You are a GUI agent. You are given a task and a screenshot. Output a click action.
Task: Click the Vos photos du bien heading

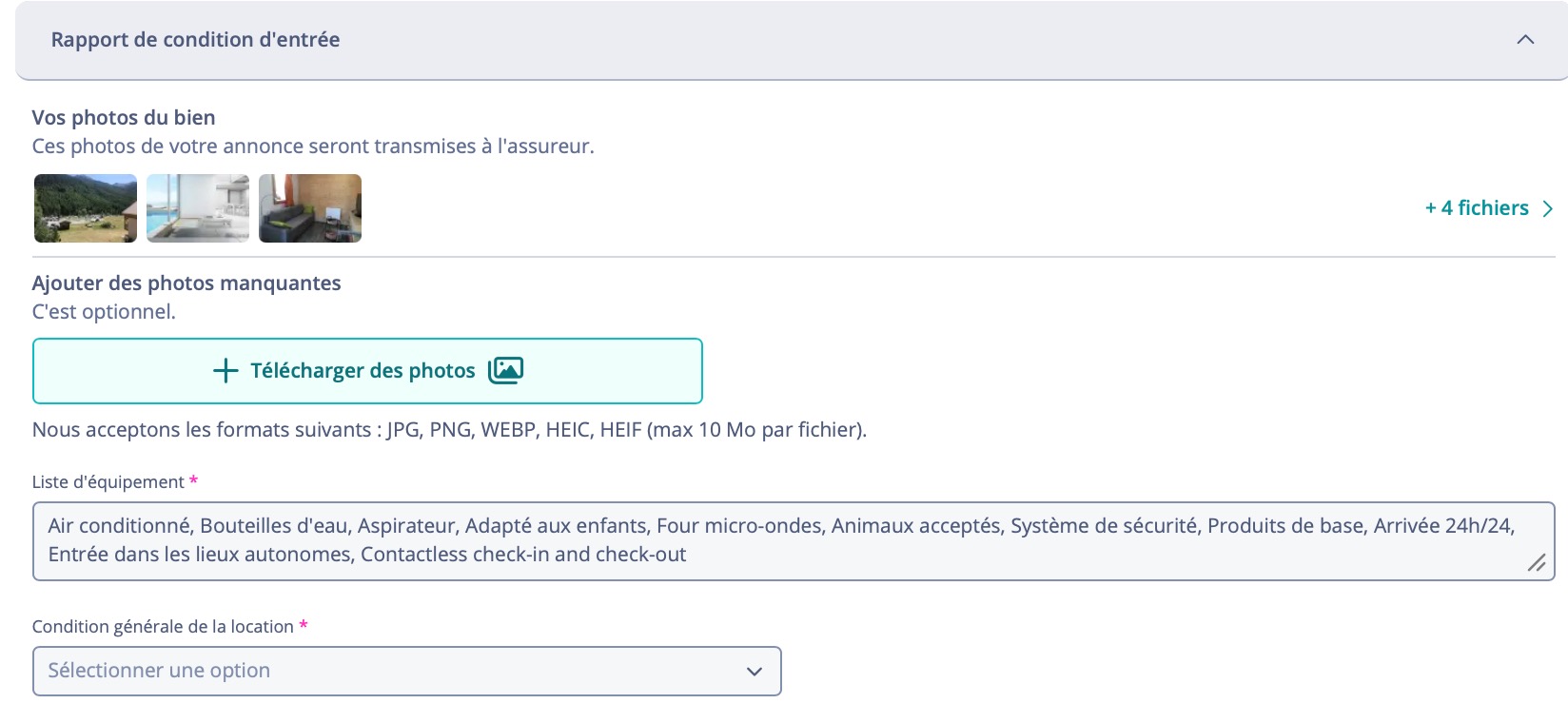[124, 118]
